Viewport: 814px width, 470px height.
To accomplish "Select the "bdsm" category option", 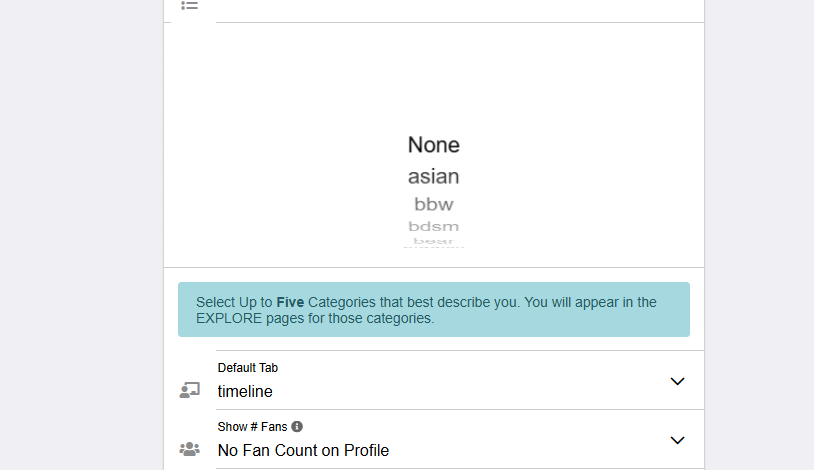I will pos(434,227).
